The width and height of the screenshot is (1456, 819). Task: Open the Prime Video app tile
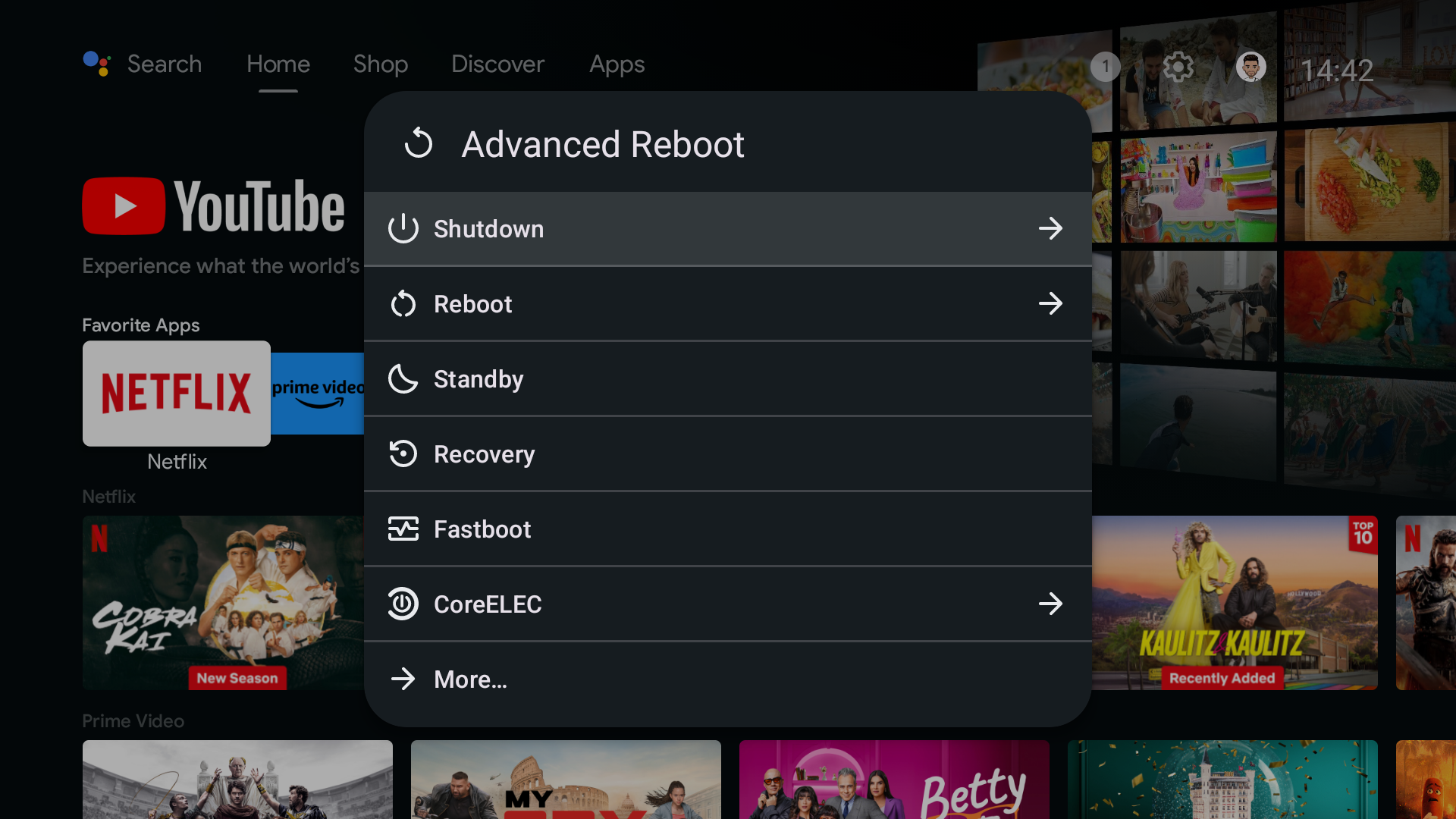(x=318, y=393)
